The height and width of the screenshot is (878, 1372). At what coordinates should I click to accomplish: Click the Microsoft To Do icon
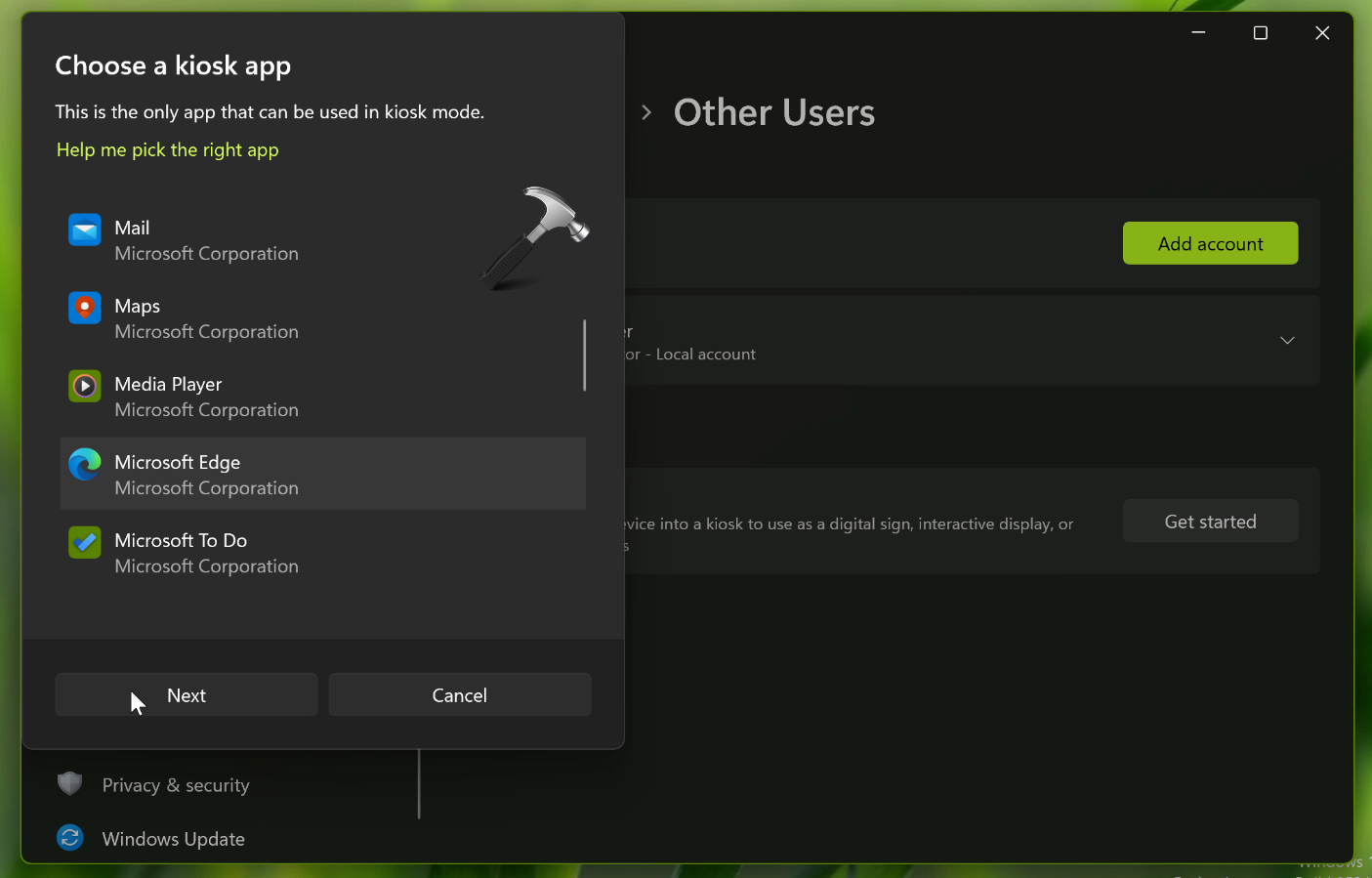(x=85, y=543)
